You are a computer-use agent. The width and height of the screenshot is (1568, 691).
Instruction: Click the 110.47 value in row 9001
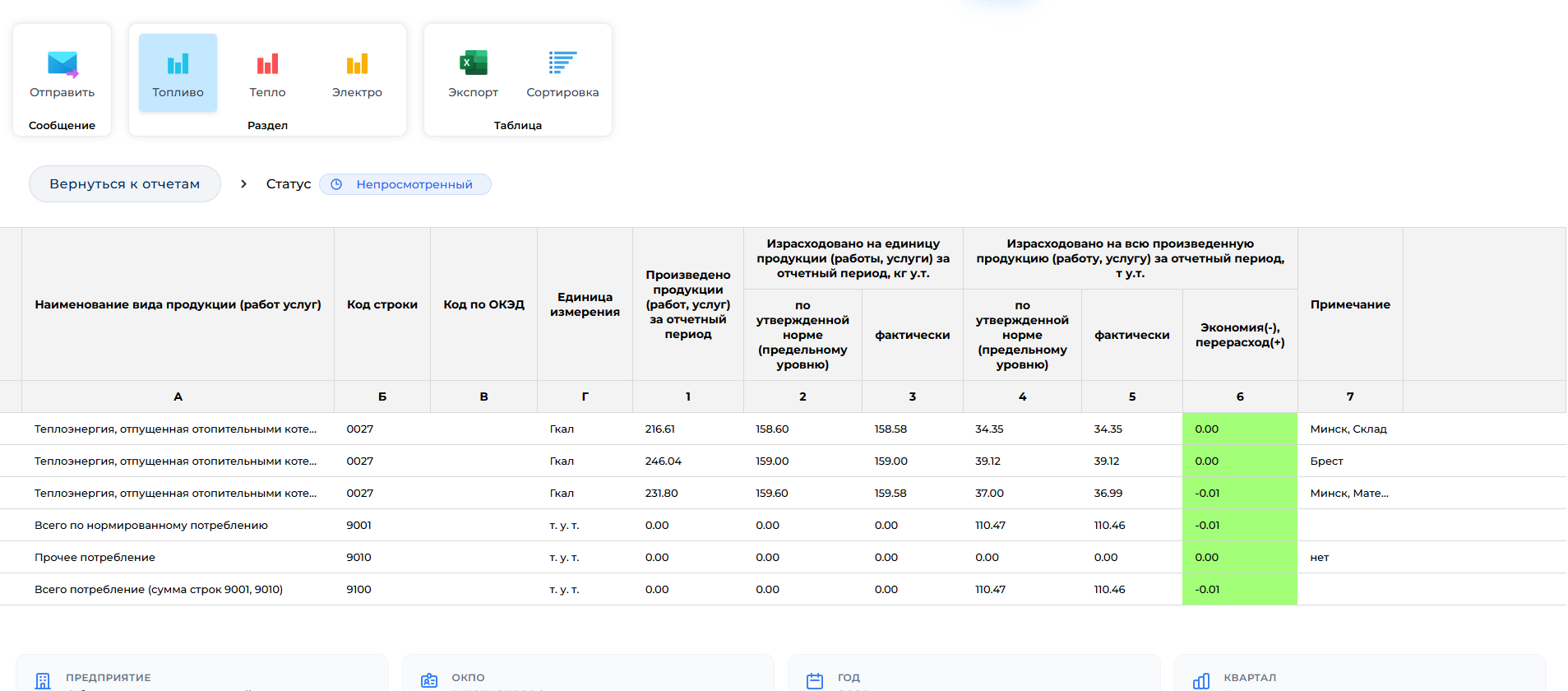[990, 526]
